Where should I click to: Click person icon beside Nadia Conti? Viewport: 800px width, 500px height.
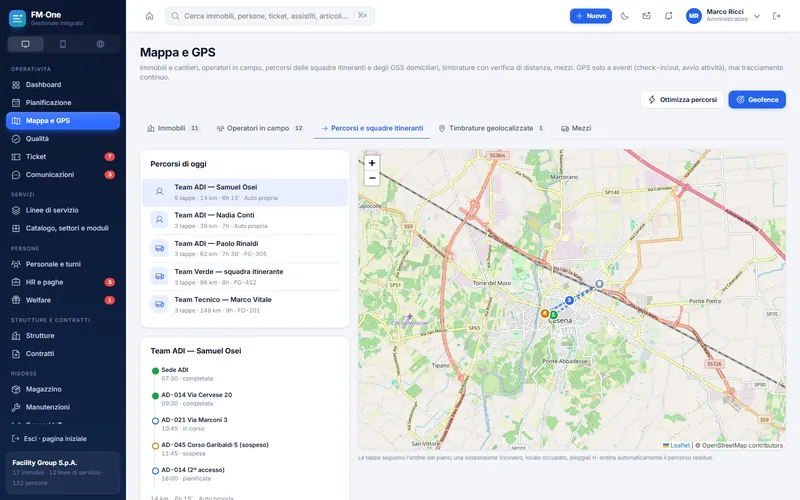(x=159, y=220)
